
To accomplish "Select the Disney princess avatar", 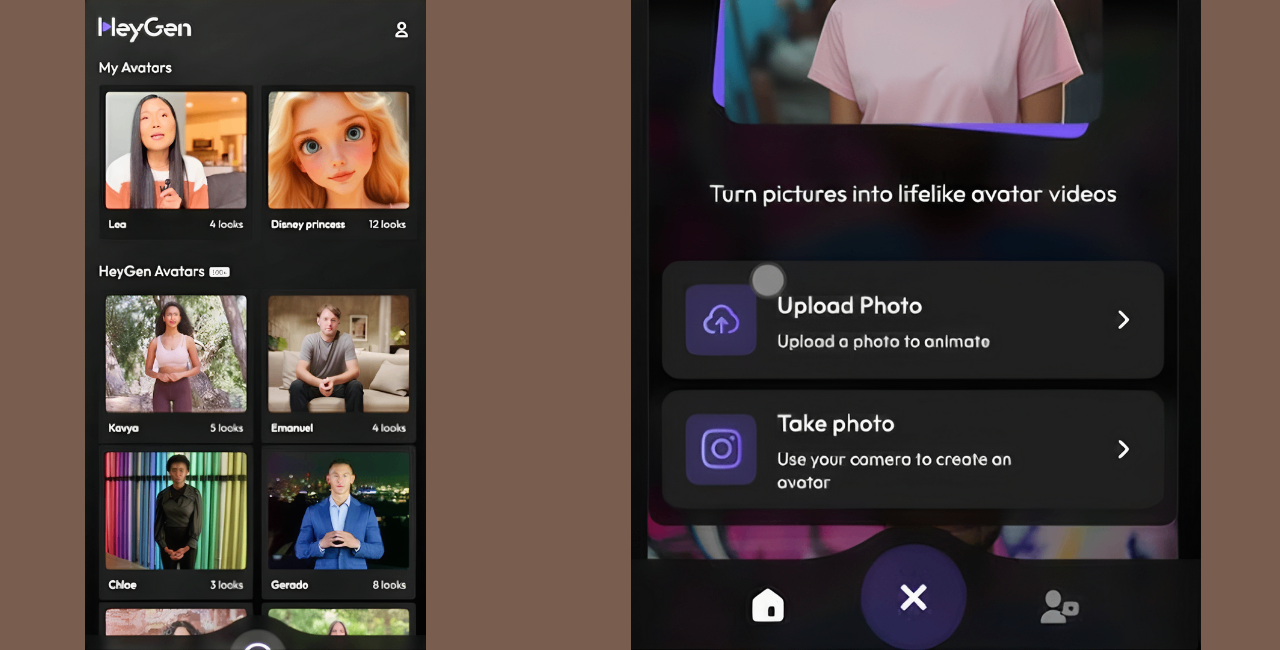I will [x=338, y=150].
